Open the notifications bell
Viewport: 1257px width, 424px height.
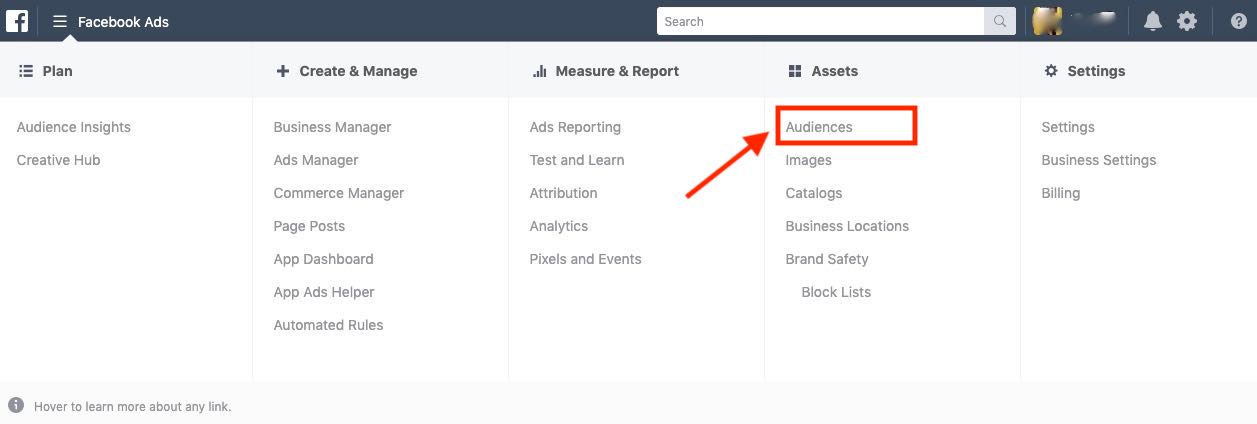point(1152,21)
